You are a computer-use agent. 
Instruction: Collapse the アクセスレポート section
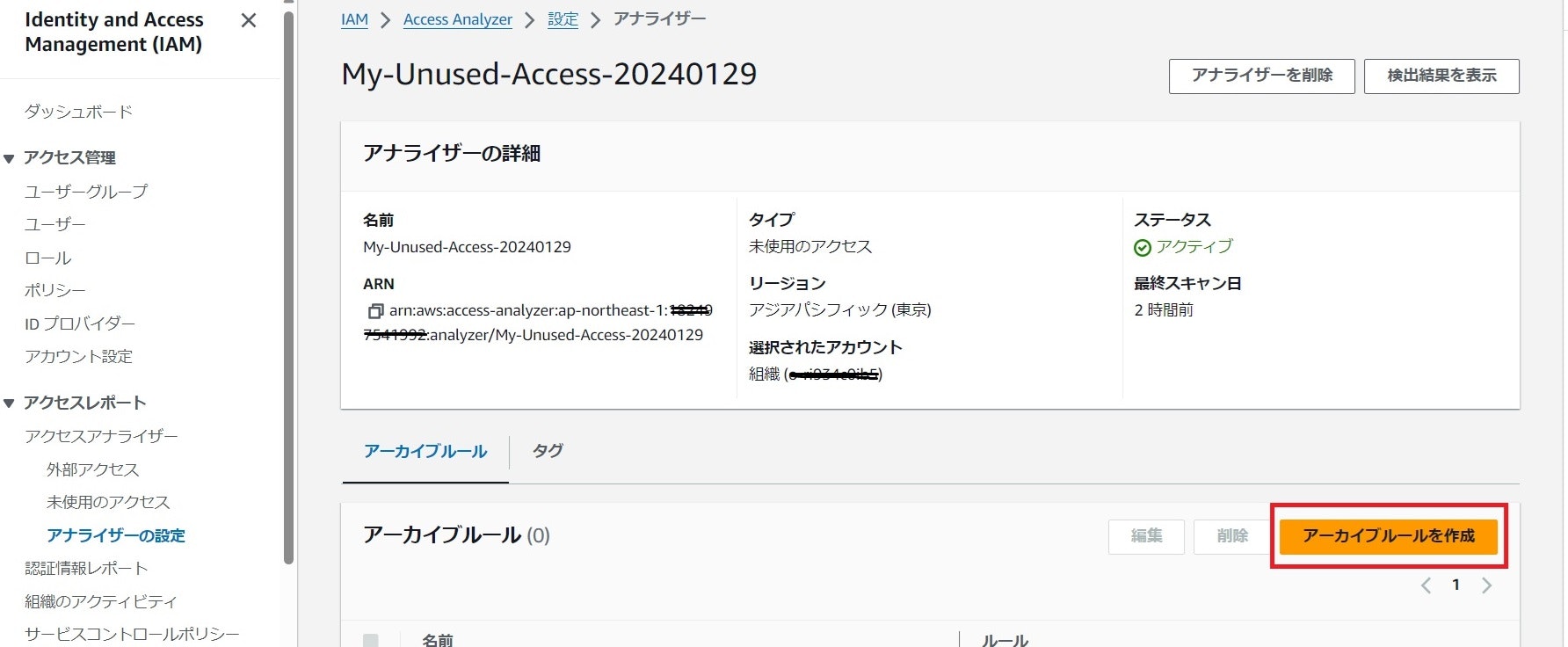pos(9,403)
